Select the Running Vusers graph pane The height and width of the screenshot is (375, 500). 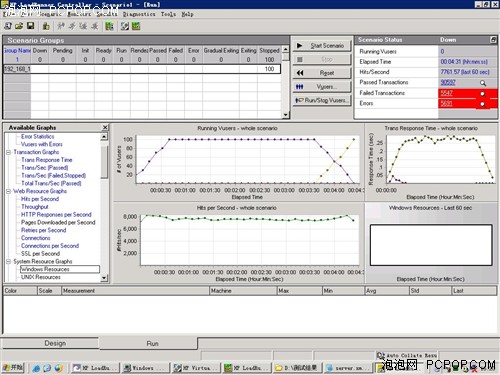tap(238, 162)
